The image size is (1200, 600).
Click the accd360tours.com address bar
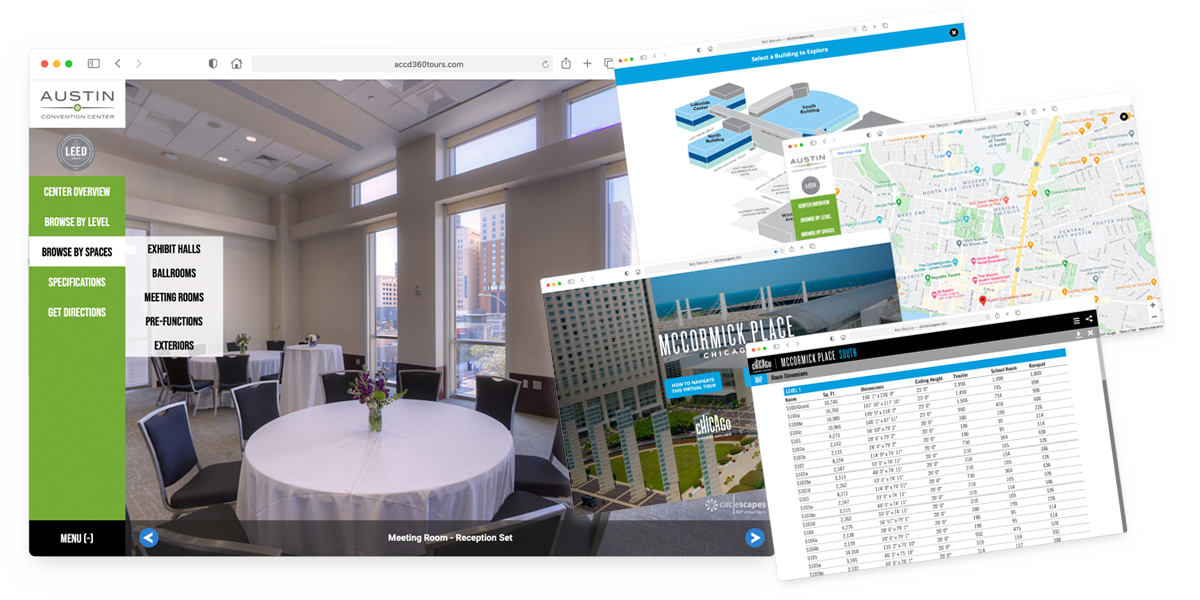click(398, 64)
